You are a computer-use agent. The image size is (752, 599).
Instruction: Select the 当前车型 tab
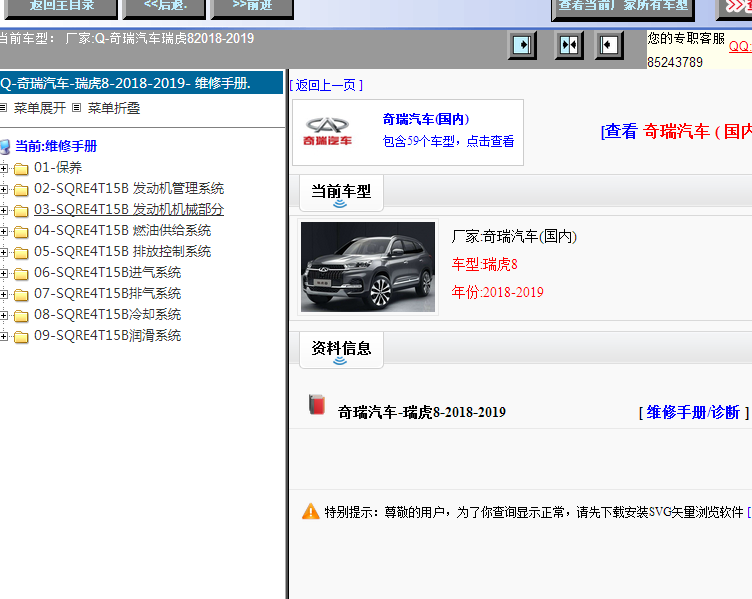tap(341, 193)
